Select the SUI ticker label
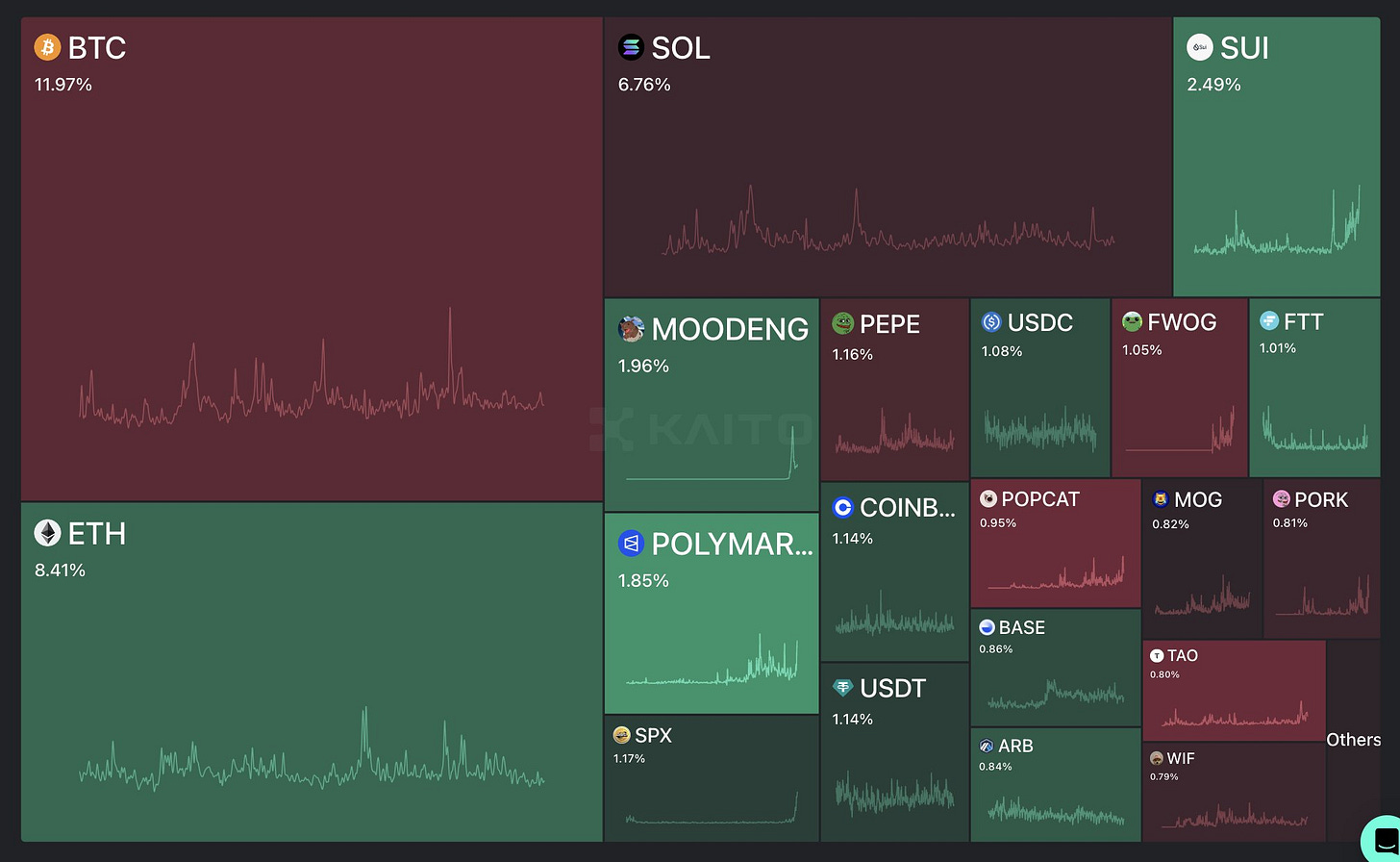 [x=1244, y=48]
